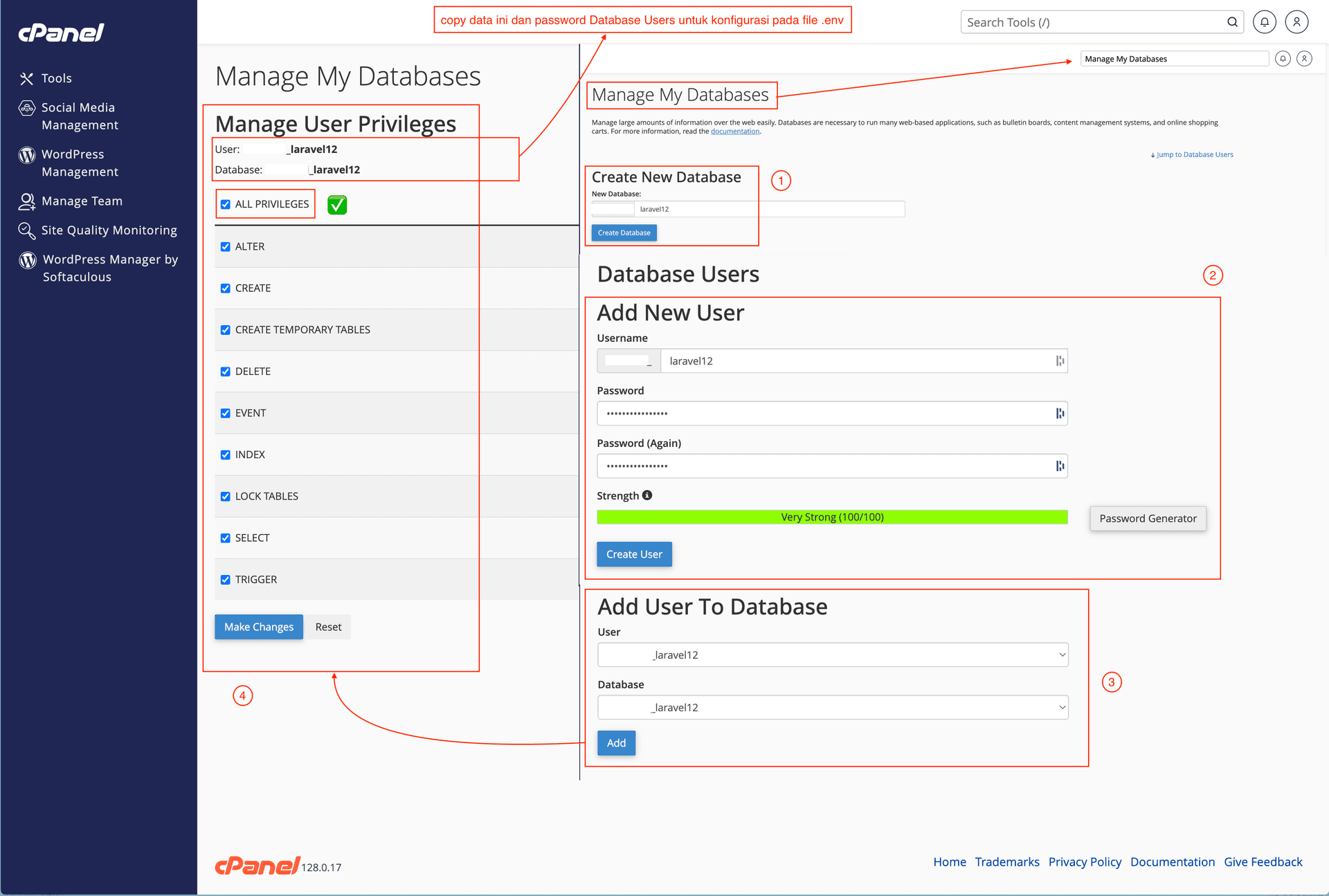Open the Database dropdown under Add User To Database

click(x=833, y=707)
